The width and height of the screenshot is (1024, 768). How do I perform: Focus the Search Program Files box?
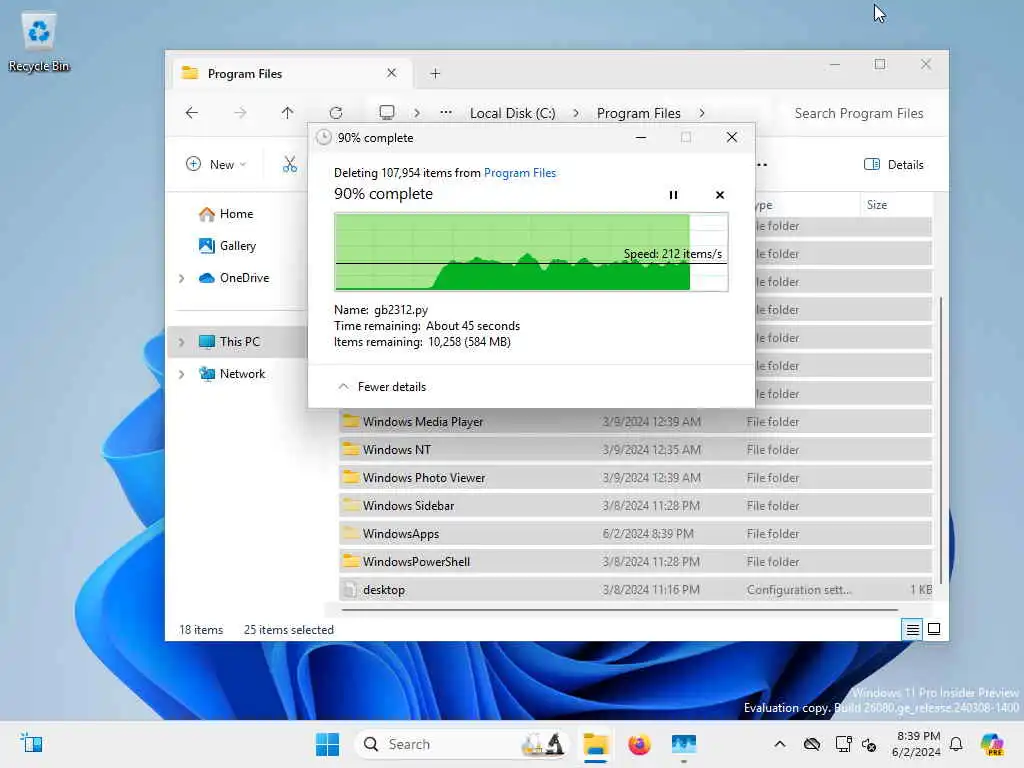[x=858, y=113]
